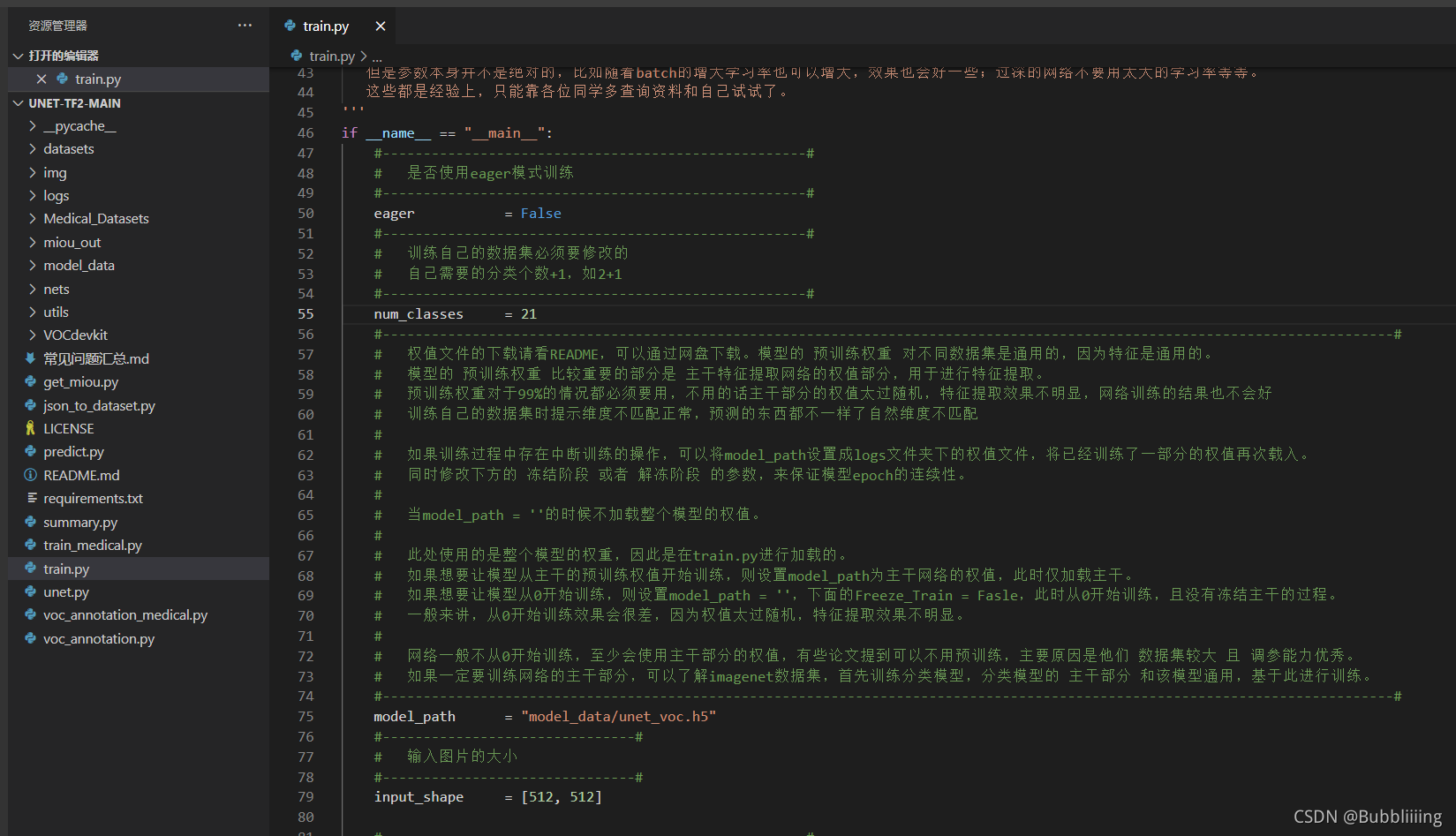Expand the VOCdevkit folder
The image size is (1456, 836).
(33, 335)
